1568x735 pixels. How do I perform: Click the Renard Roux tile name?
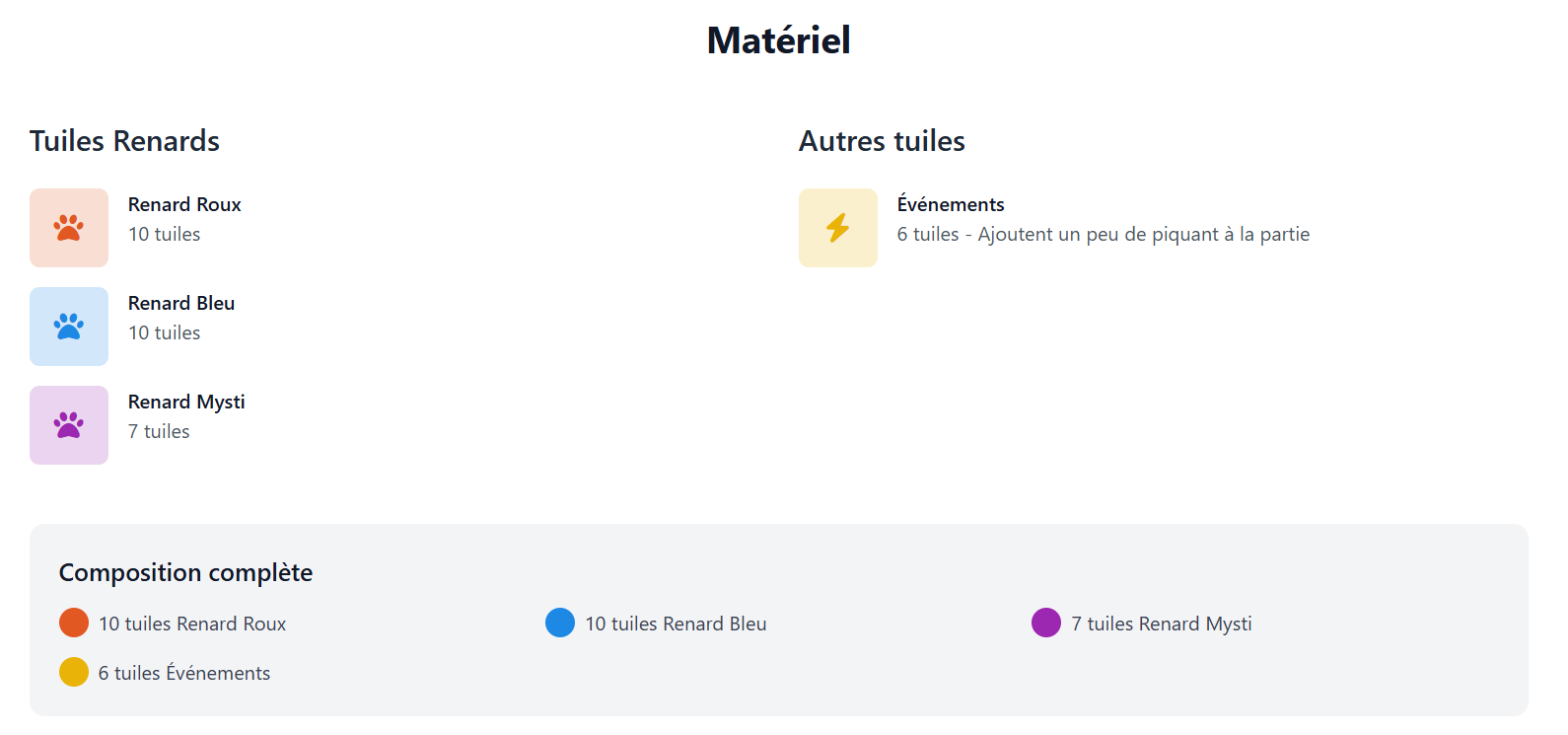pos(184,204)
